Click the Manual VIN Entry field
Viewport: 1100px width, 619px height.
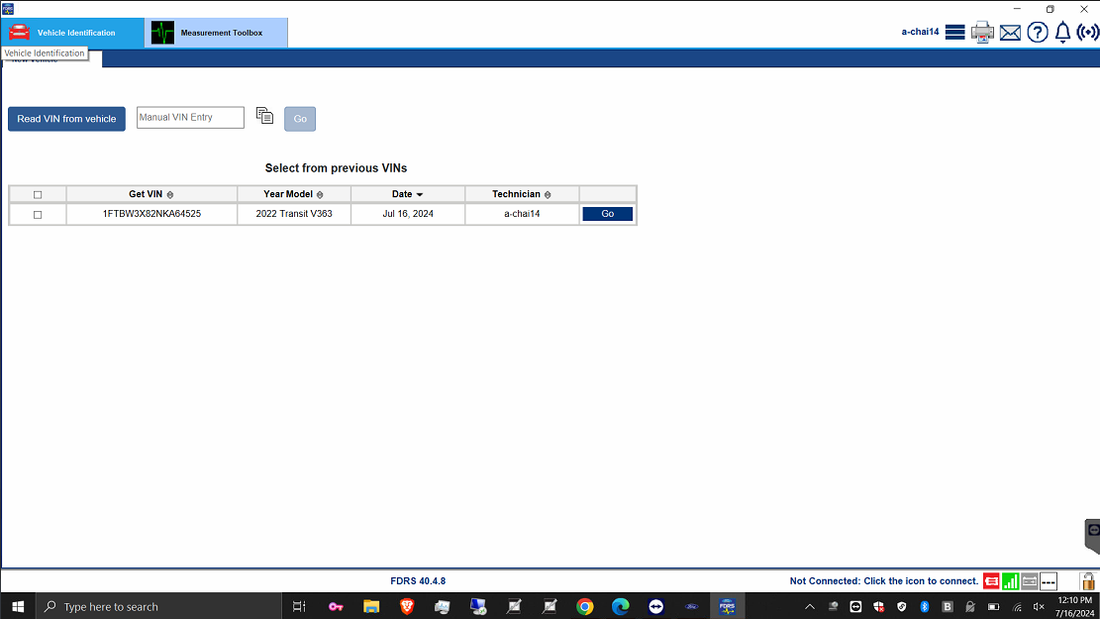[x=190, y=117]
